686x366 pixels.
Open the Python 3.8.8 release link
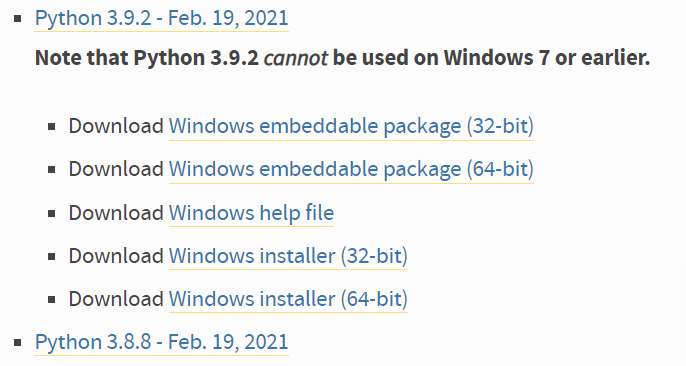[161, 342]
